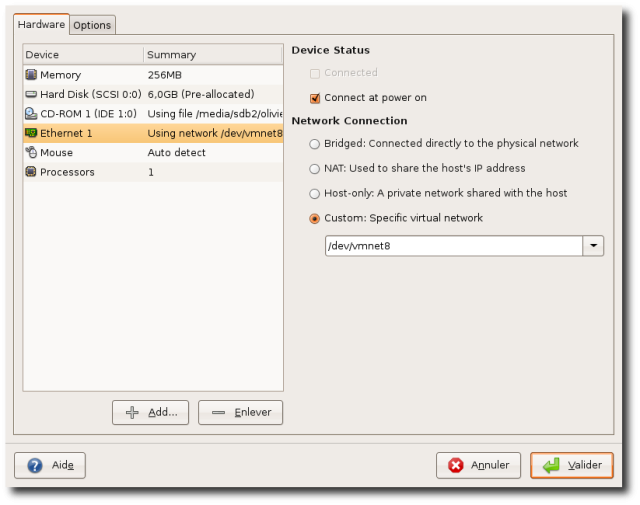Screen dimensions: 640x505
Task: Click the green arrow Valider icon
Action: tap(551, 465)
